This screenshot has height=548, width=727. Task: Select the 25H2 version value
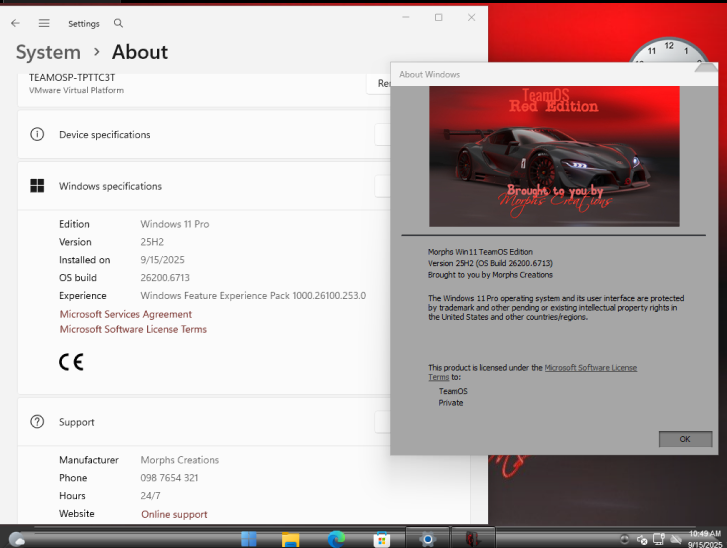point(152,242)
